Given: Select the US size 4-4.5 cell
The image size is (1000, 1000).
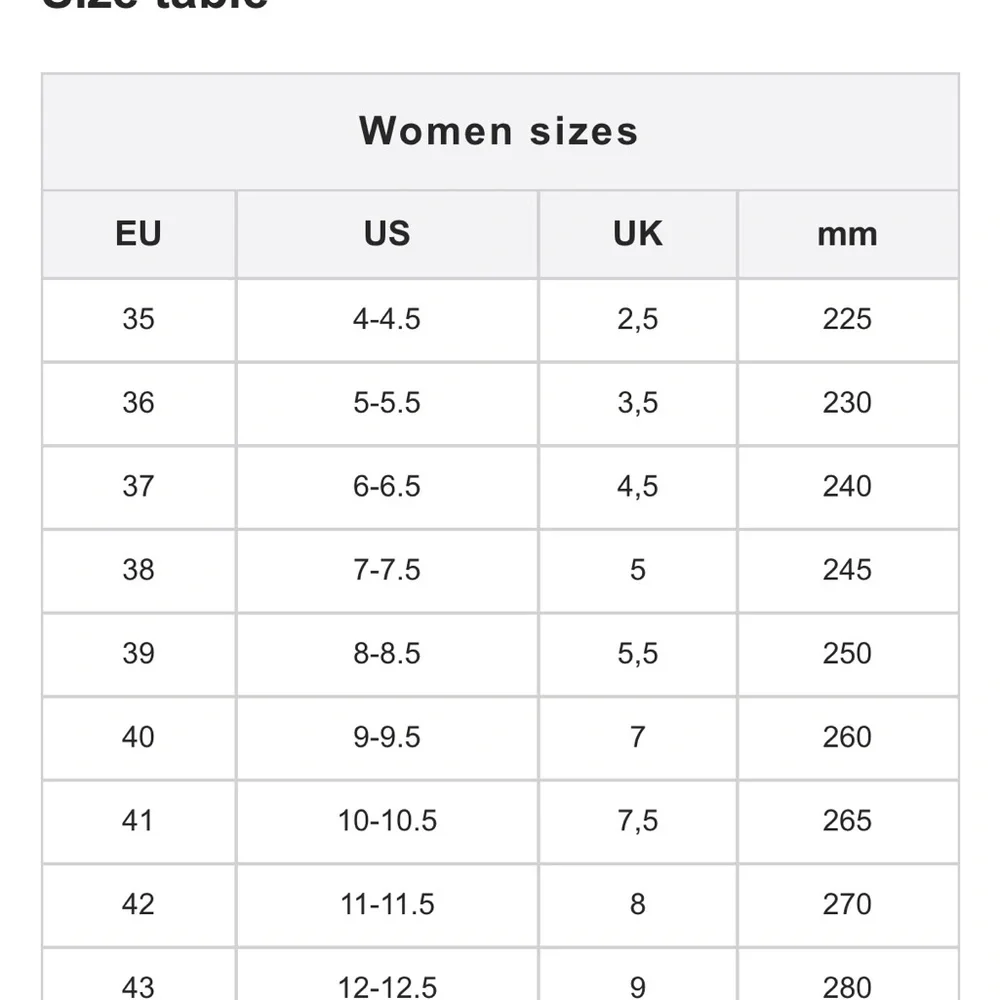Looking at the screenshot, I should click(387, 319).
